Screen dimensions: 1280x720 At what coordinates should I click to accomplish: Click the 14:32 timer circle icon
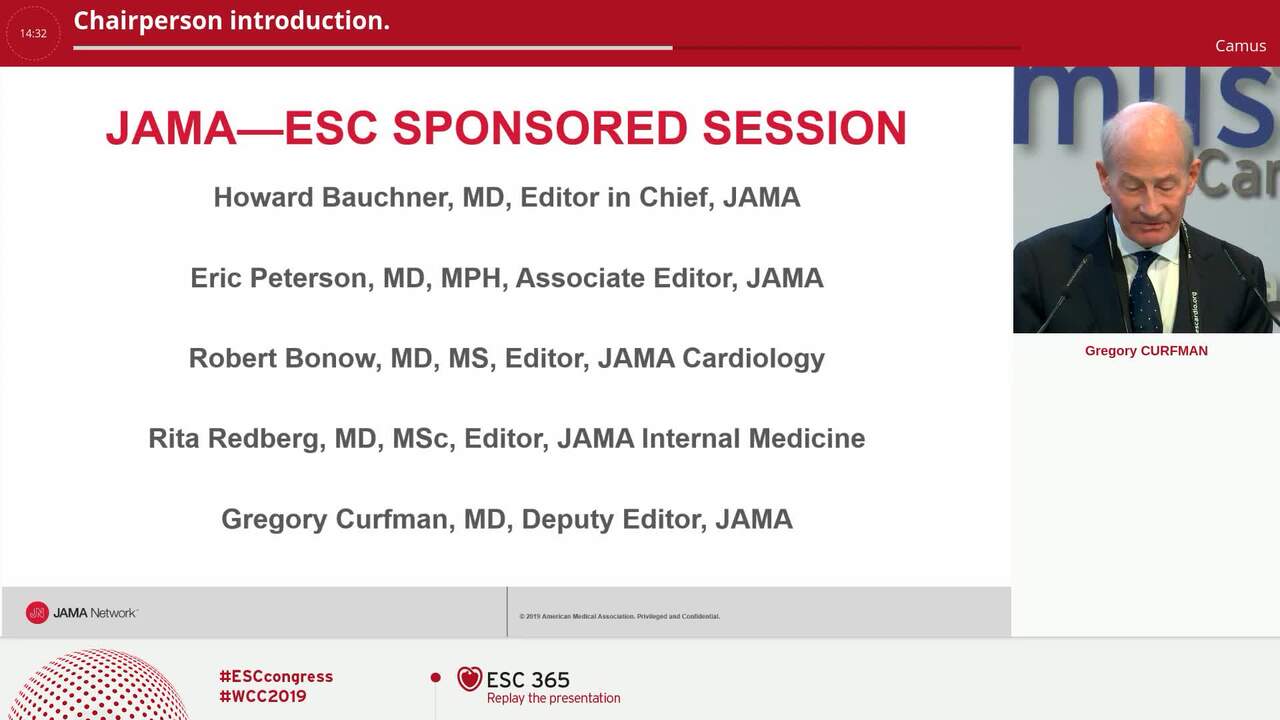[x=33, y=33]
